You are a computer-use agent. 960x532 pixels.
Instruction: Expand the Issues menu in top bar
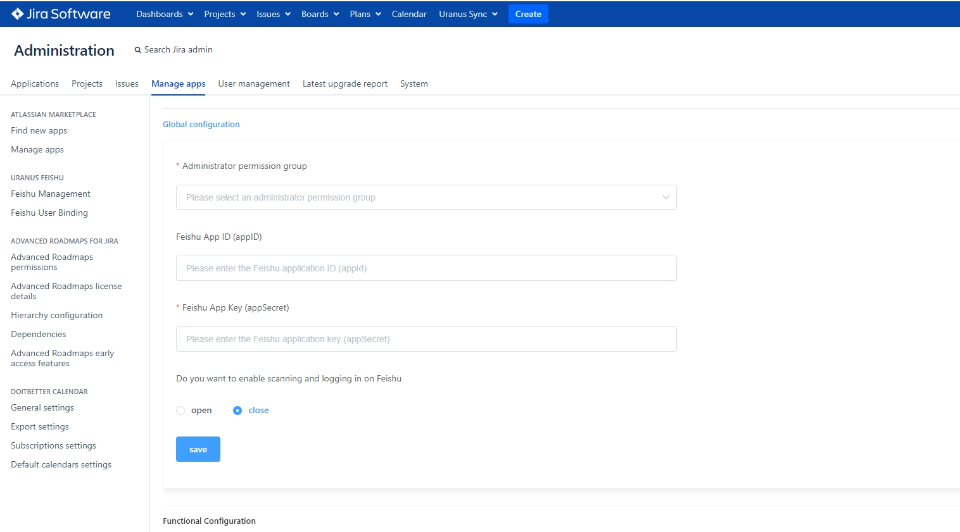pos(273,14)
